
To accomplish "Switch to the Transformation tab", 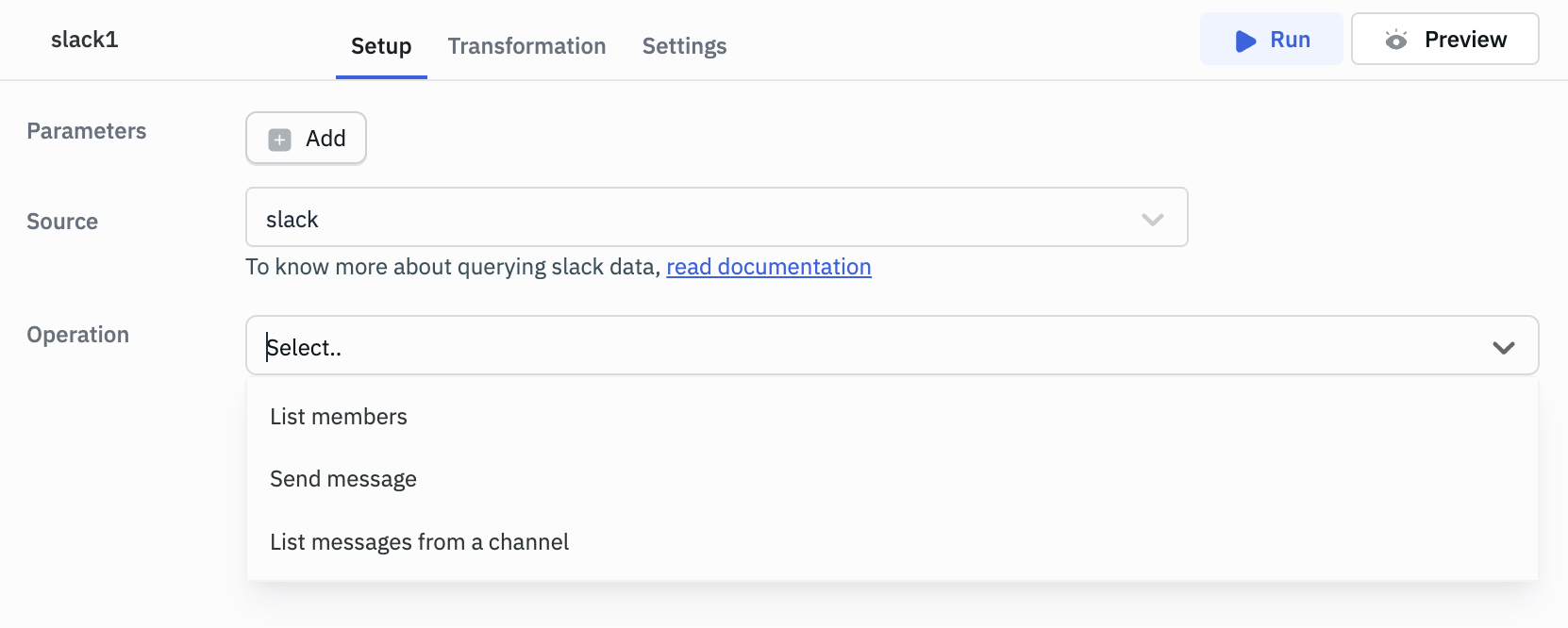I will (x=526, y=46).
